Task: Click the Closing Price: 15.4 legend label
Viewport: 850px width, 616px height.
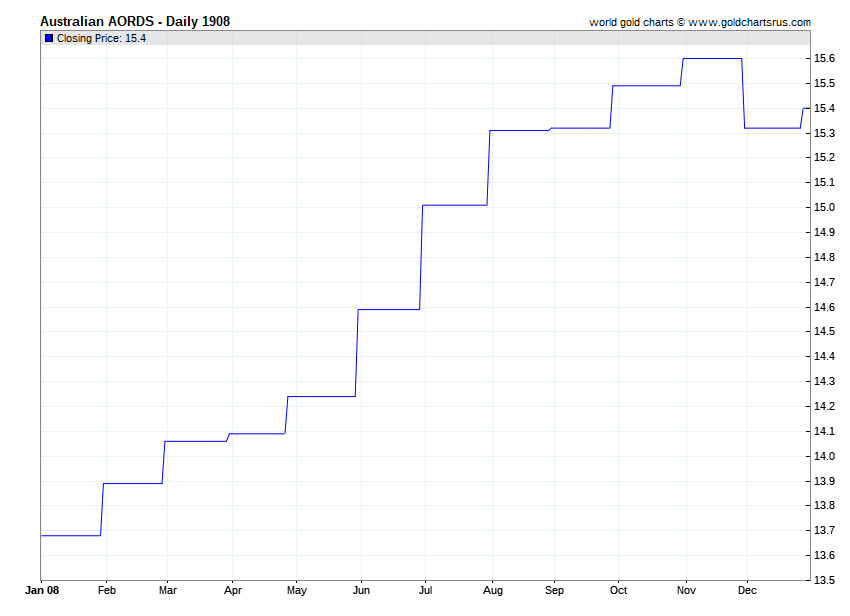Action: pyautogui.click(x=101, y=38)
